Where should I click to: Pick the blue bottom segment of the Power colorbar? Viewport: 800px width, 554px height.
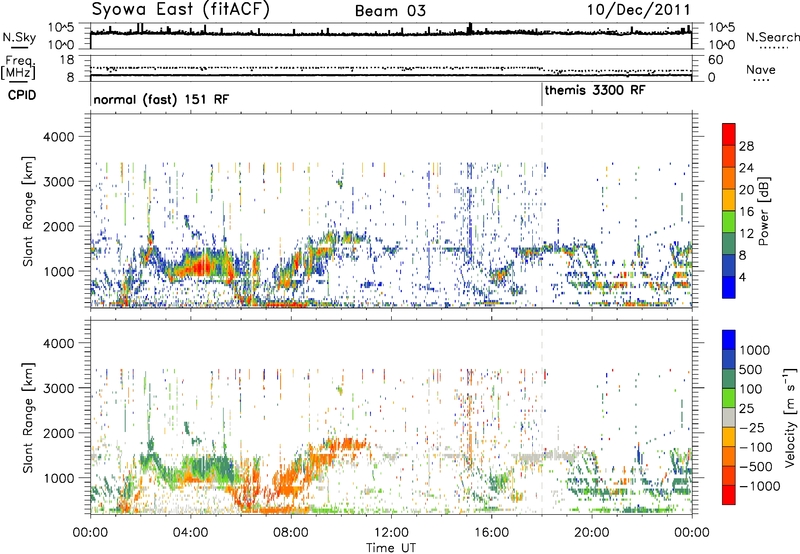coord(729,287)
